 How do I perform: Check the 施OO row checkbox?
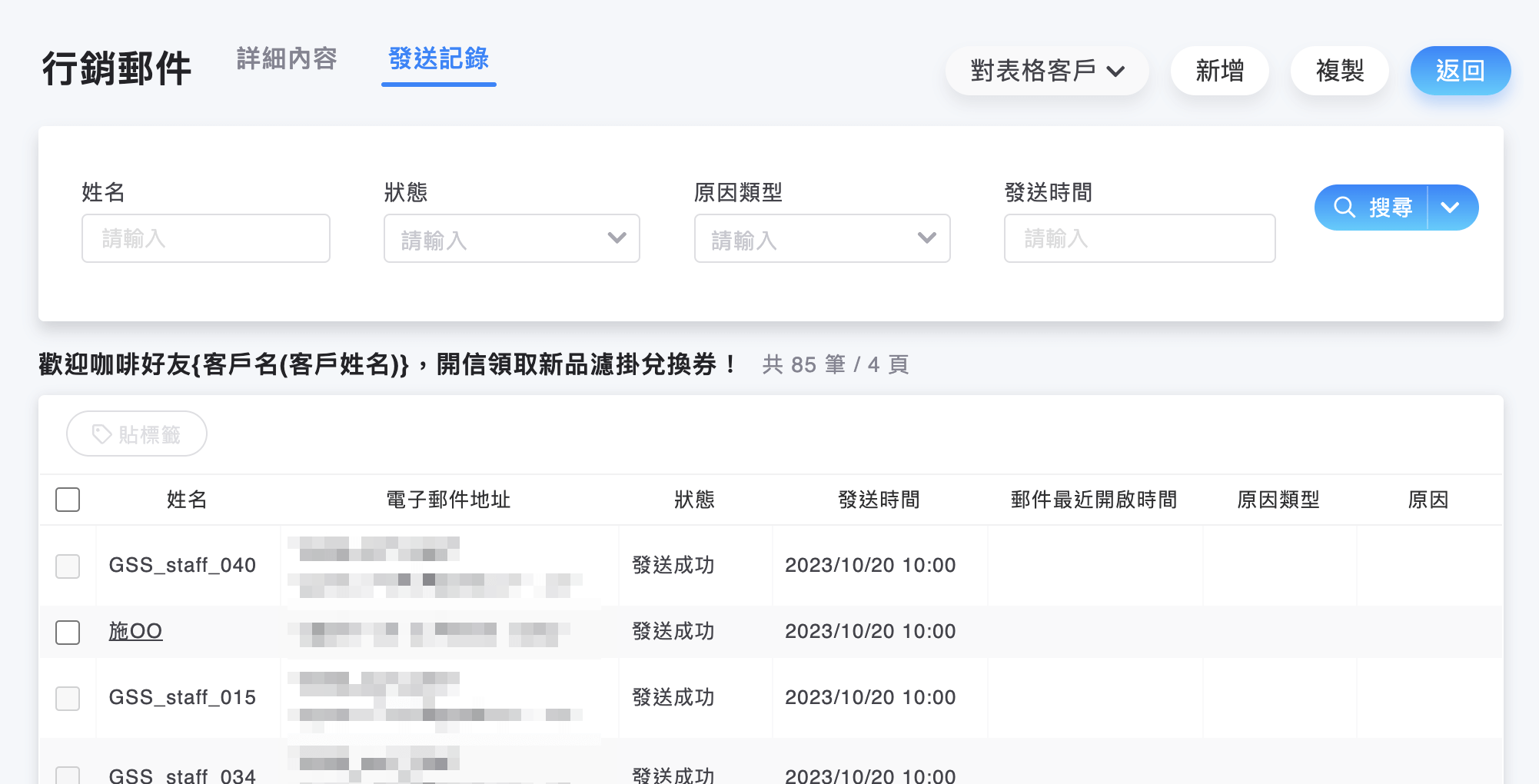point(68,633)
